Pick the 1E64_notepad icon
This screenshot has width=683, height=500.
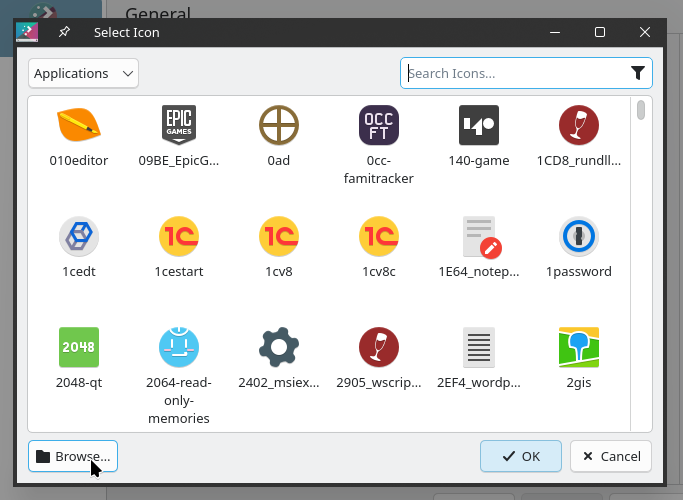coord(481,237)
